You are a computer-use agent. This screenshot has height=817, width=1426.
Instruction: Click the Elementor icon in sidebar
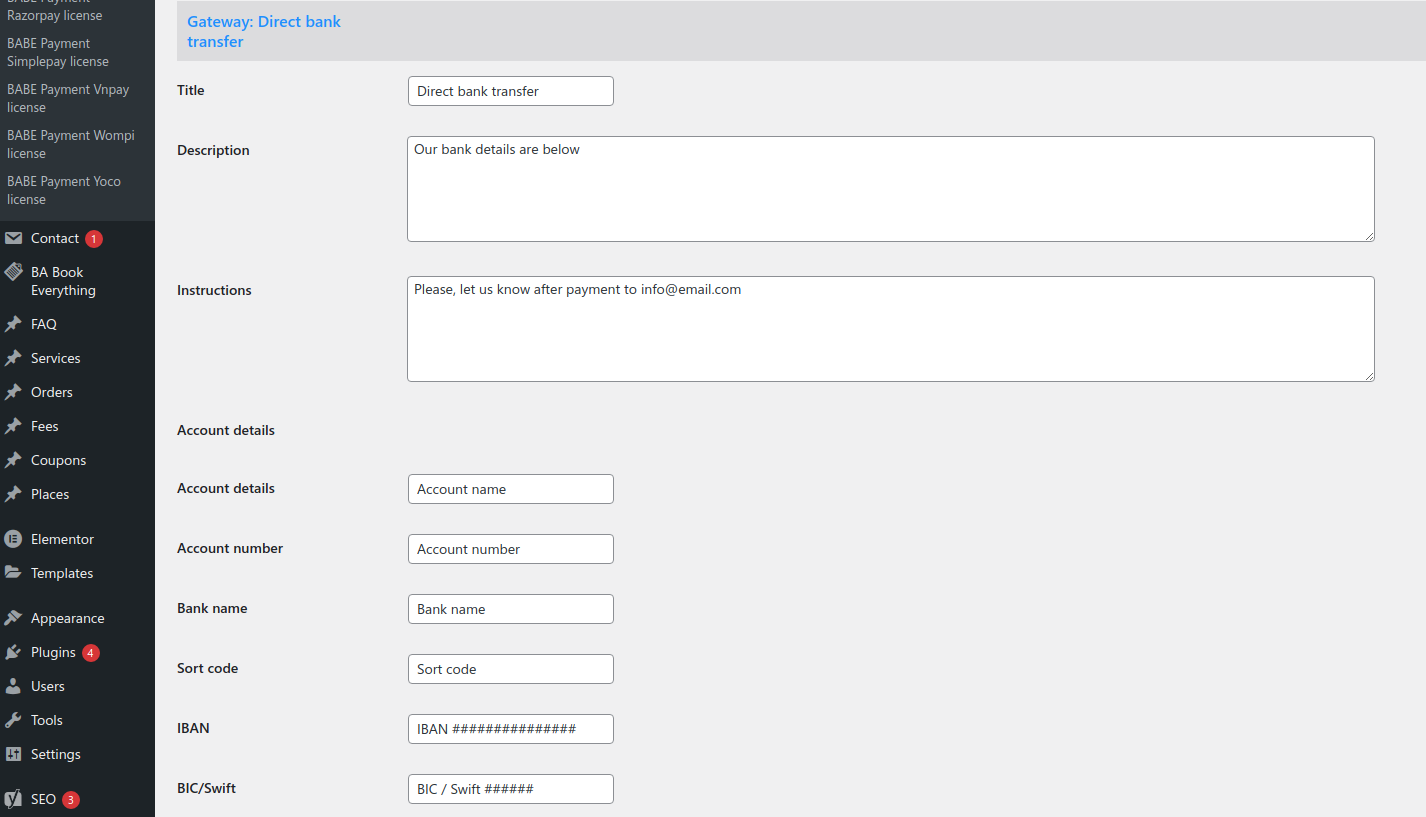pyautogui.click(x=13, y=539)
